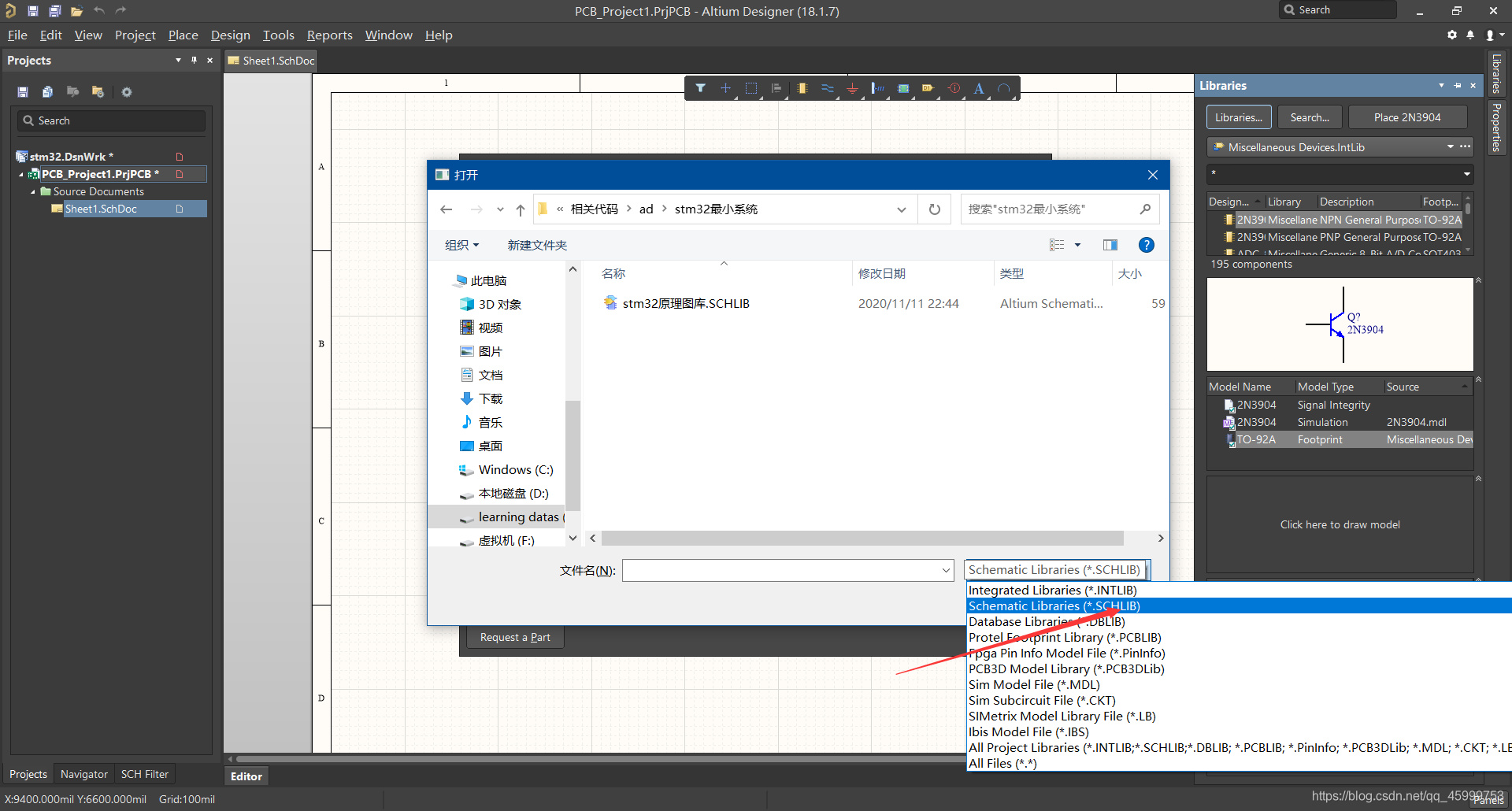Screen dimensions: 1512x811
Task: Click the selection filter funnel icon
Action: 700,88
